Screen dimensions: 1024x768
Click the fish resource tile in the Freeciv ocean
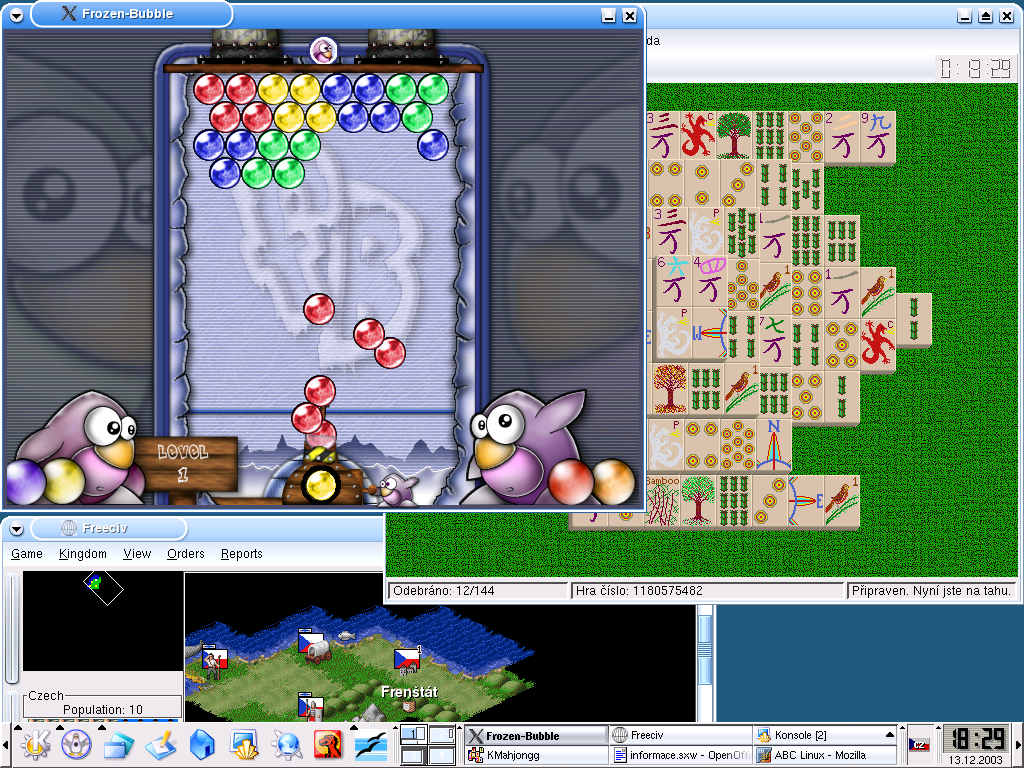point(345,635)
